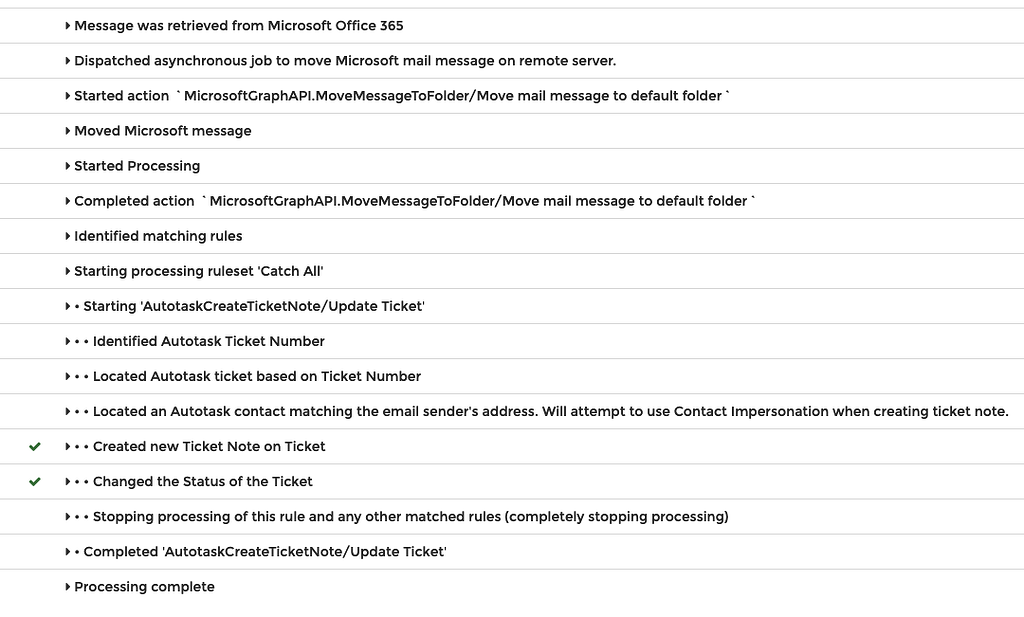
Task: Click the green checkmark beside 'Created new Ticket Note on Ticket'
Action: (x=35, y=446)
